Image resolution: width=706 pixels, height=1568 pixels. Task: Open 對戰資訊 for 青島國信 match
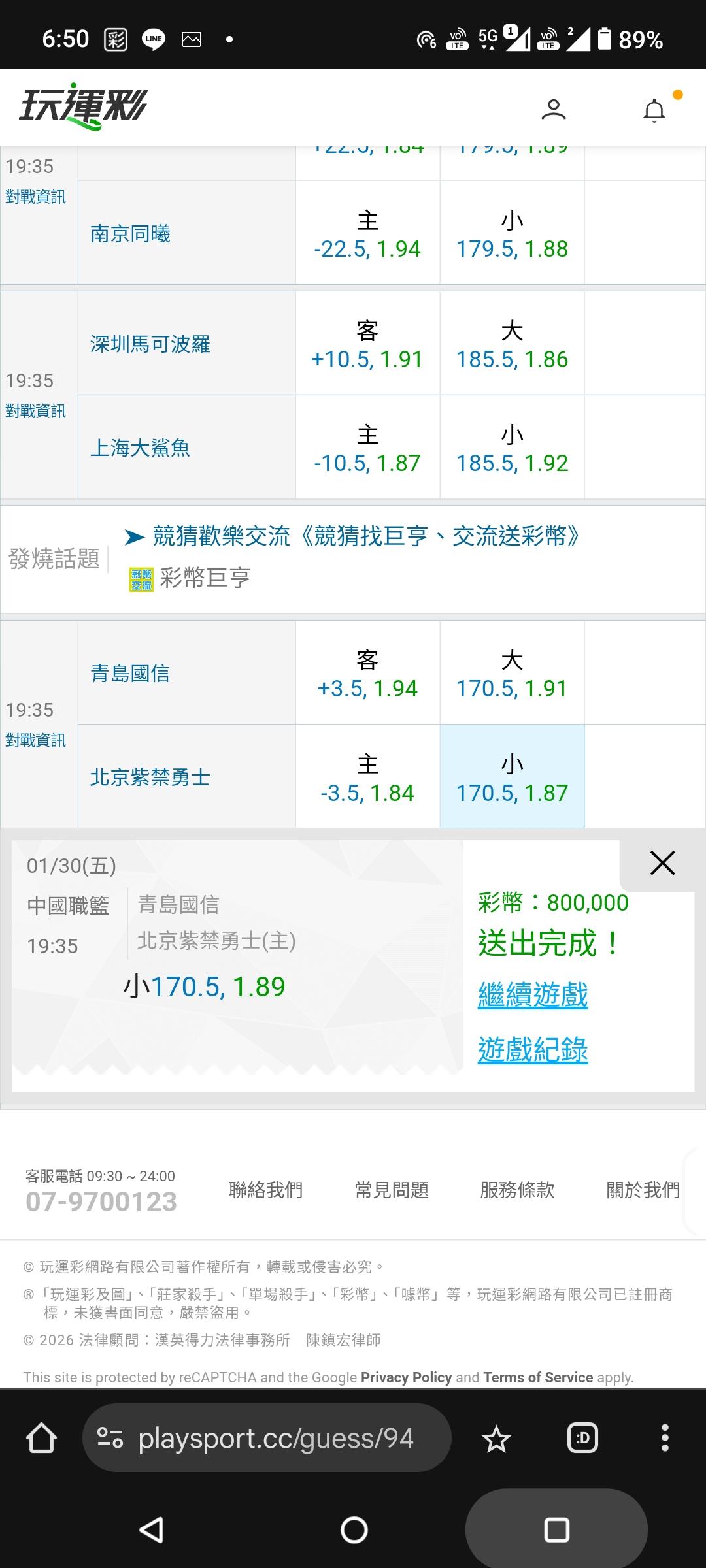[x=36, y=740]
